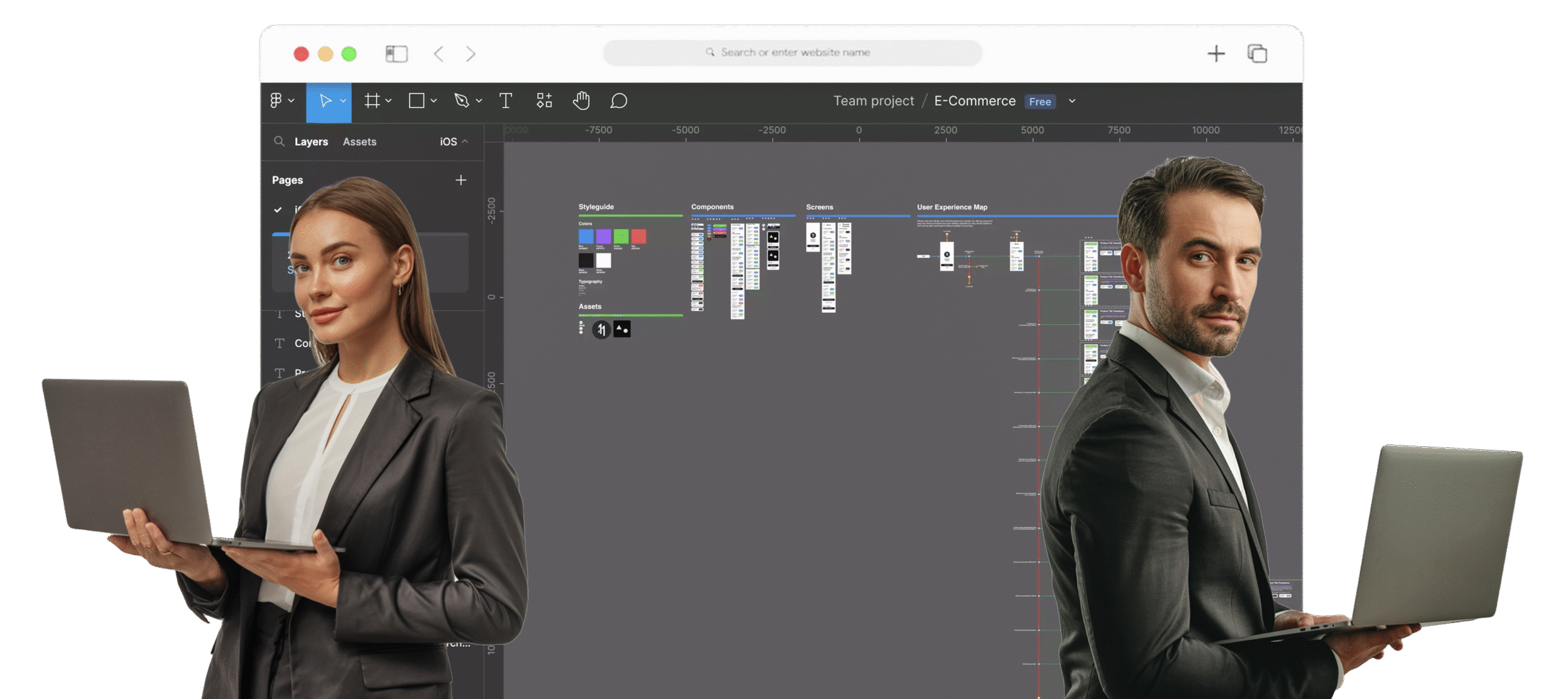Select the Frame tool
Image resolution: width=1568 pixels, height=699 pixels.
point(372,101)
